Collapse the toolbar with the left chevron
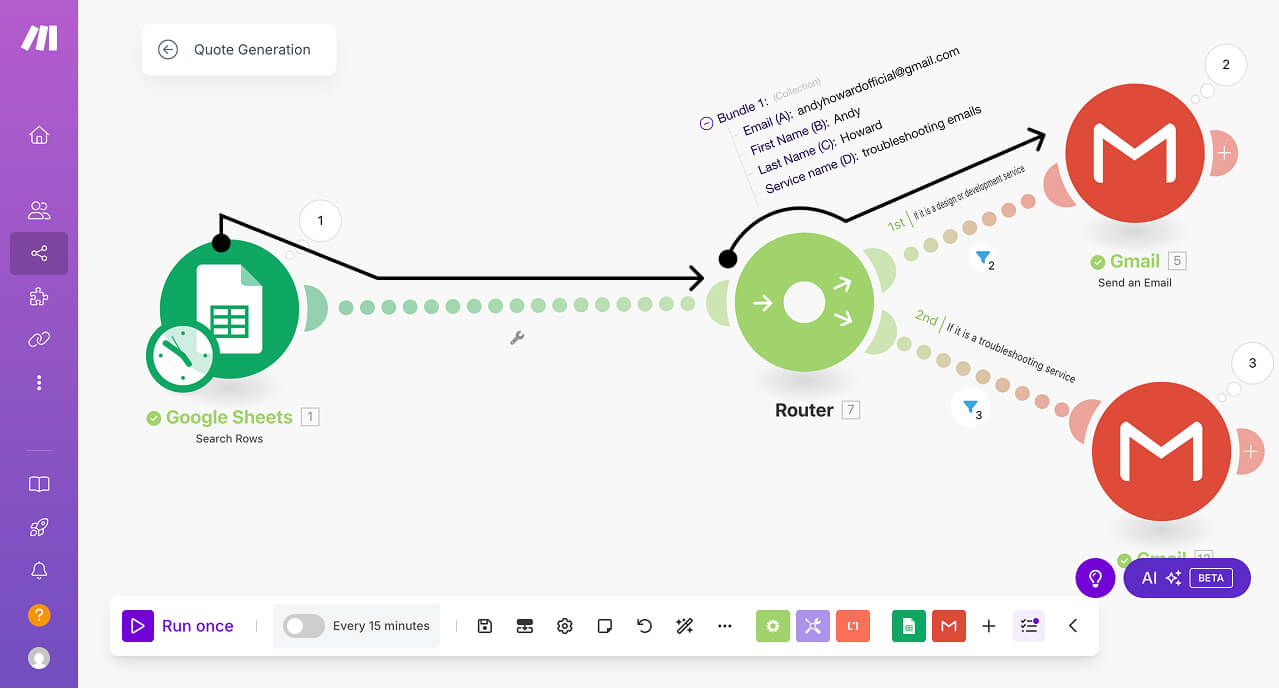 (x=1073, y=626)
